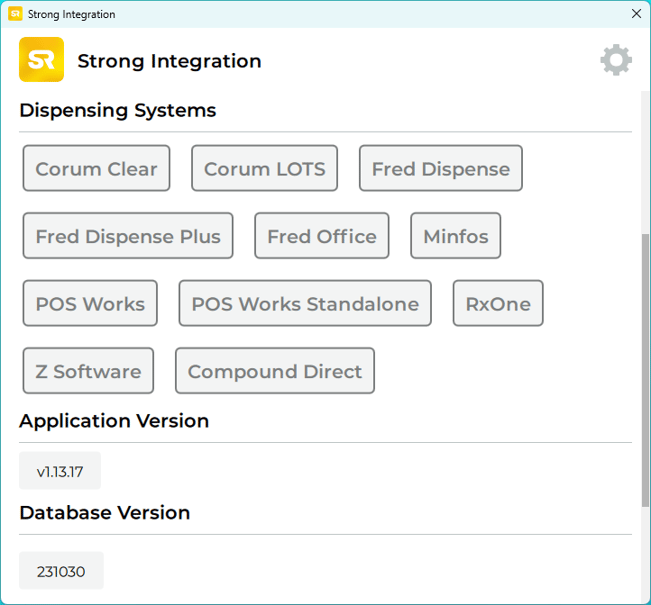The height and width of the screenshot is (605, 651).
Task: Click the vertical scrollbar thumb
Action: (x=645, y=370)
